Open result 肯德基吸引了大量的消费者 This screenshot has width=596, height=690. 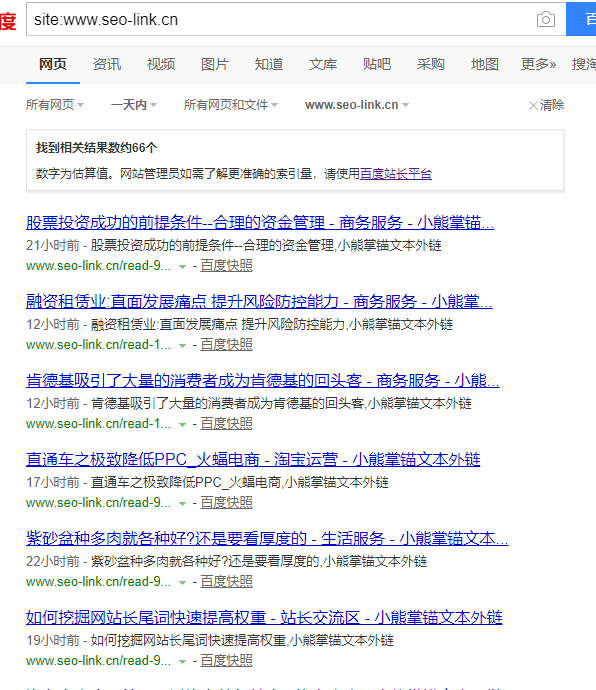click(x=263, y=380)
